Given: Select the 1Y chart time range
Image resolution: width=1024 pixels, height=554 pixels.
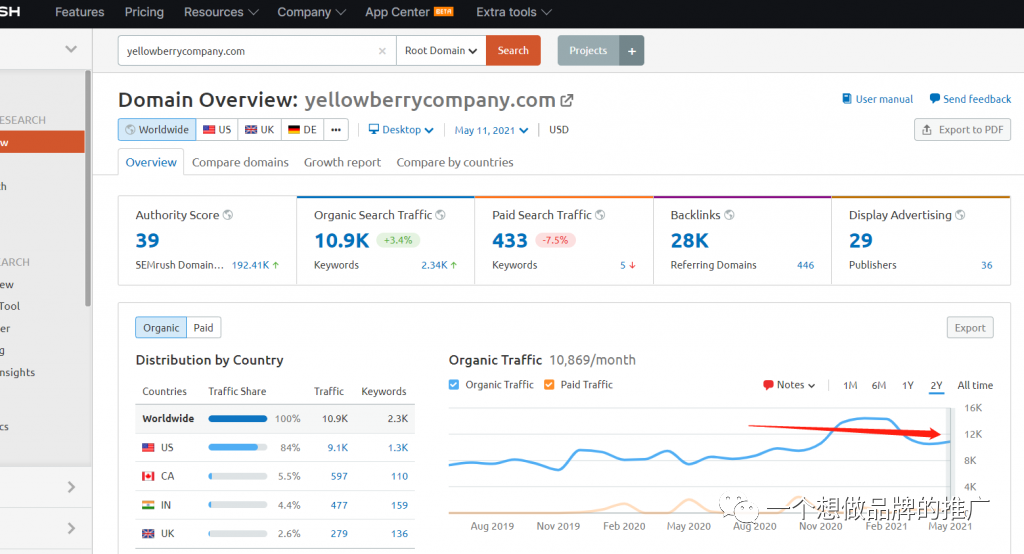Looking at the screenshot, I should (x=908, y=385).
